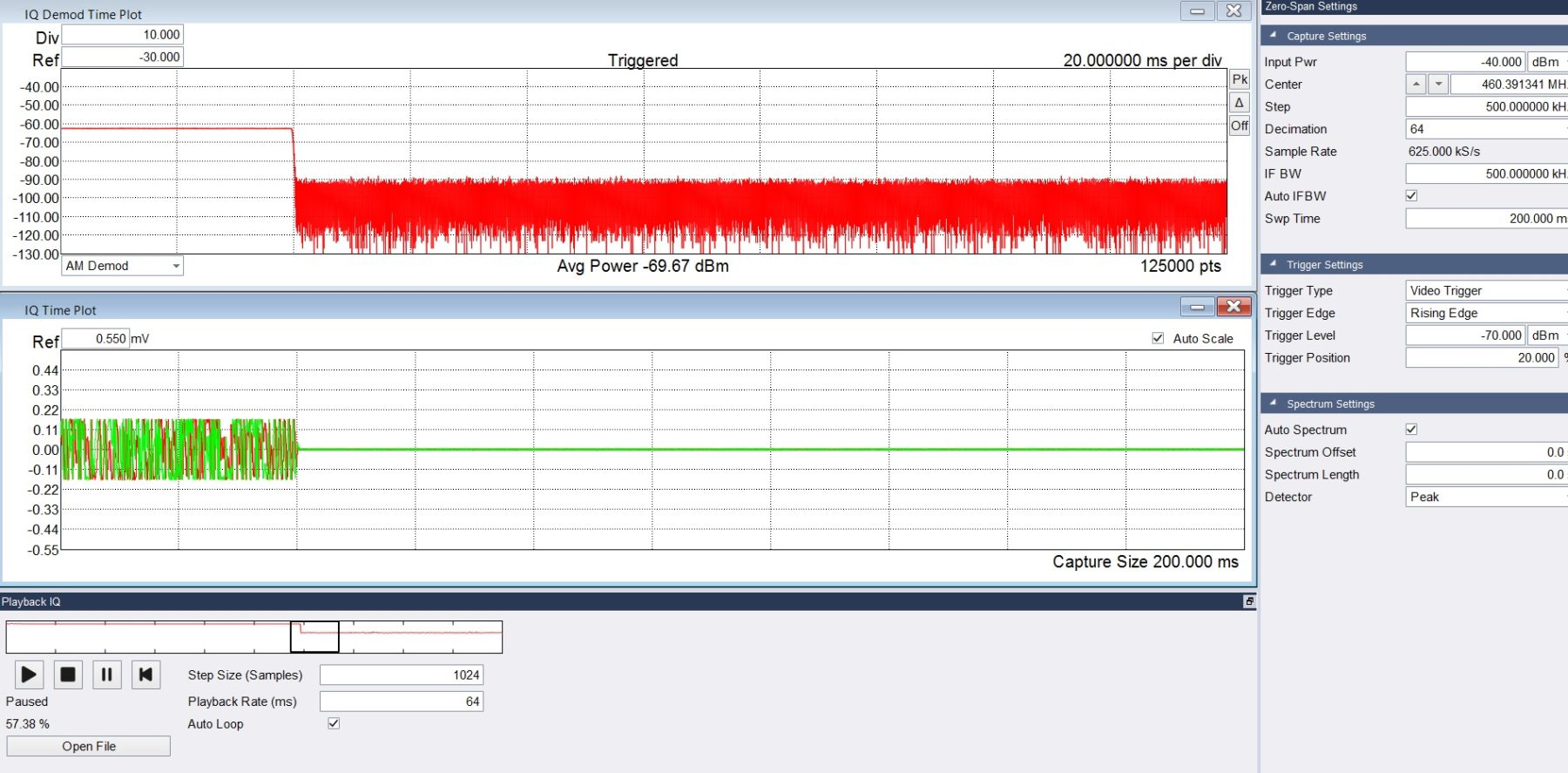Uncheck Auto Scale in IQ Time Plot

(1158, 338)
